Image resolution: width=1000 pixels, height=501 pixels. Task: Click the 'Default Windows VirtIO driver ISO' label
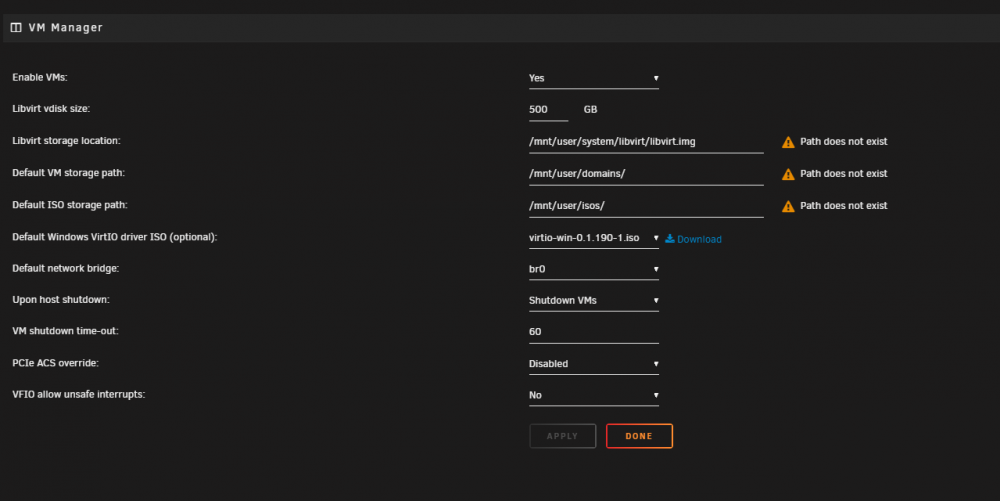[x=115, y=236]
